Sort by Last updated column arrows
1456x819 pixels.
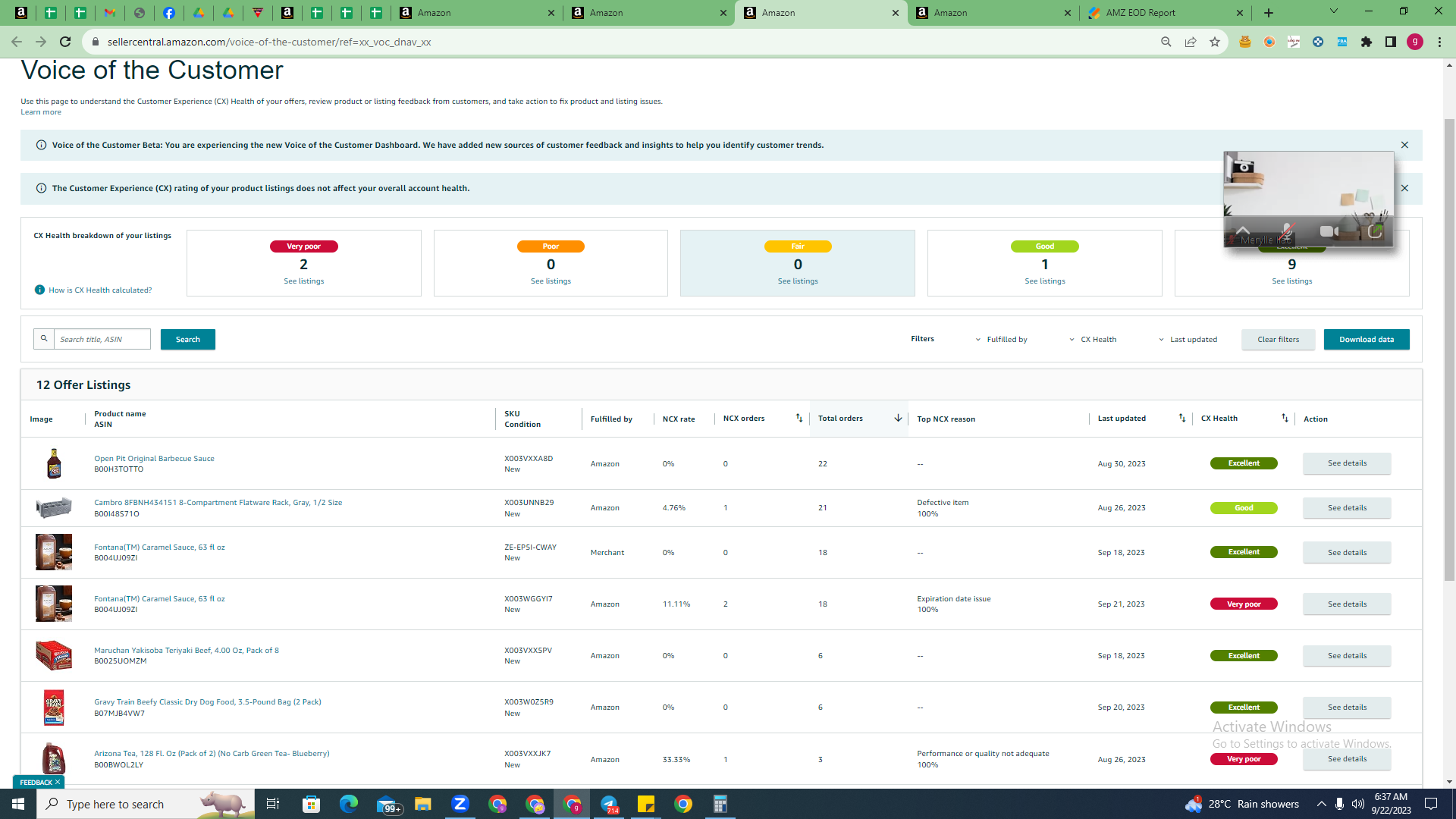pyautogui.click(x=1181, y=418)
